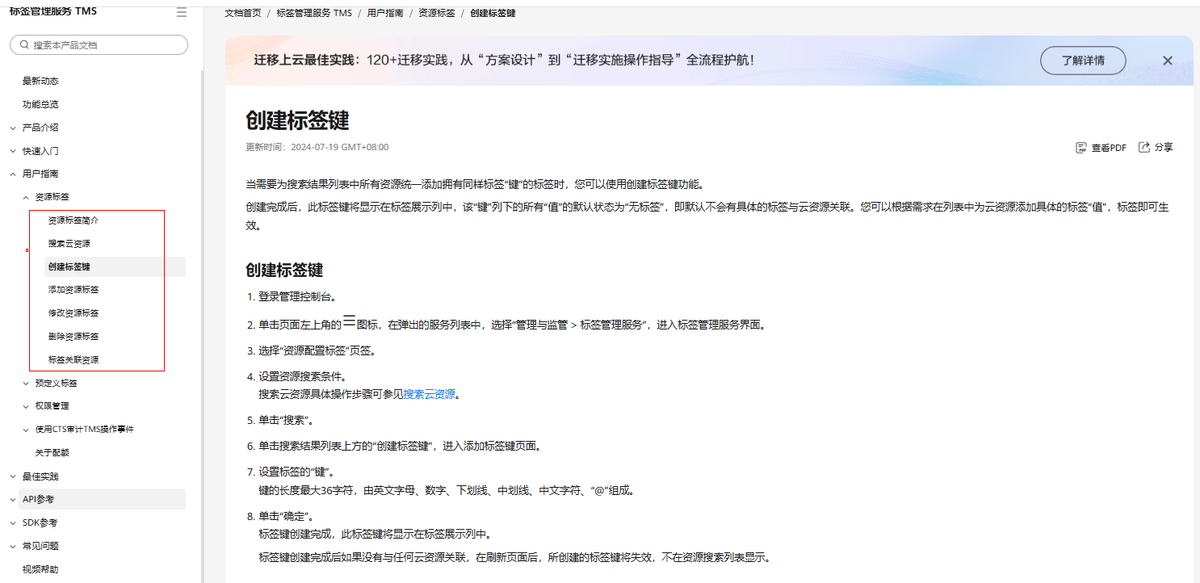1200x583 pixels.
Task: Click the 创建标签键 section subheading
Action: (x=284, y=270)
